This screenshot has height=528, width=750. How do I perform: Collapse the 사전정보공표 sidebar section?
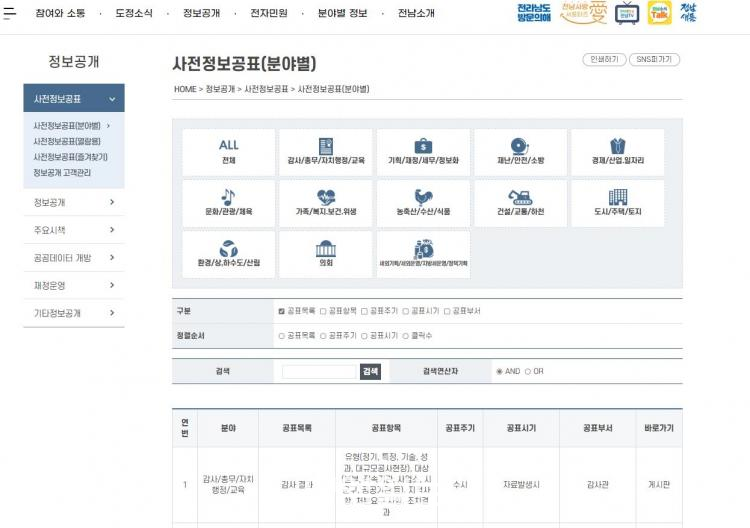click(x=112, y=99)
